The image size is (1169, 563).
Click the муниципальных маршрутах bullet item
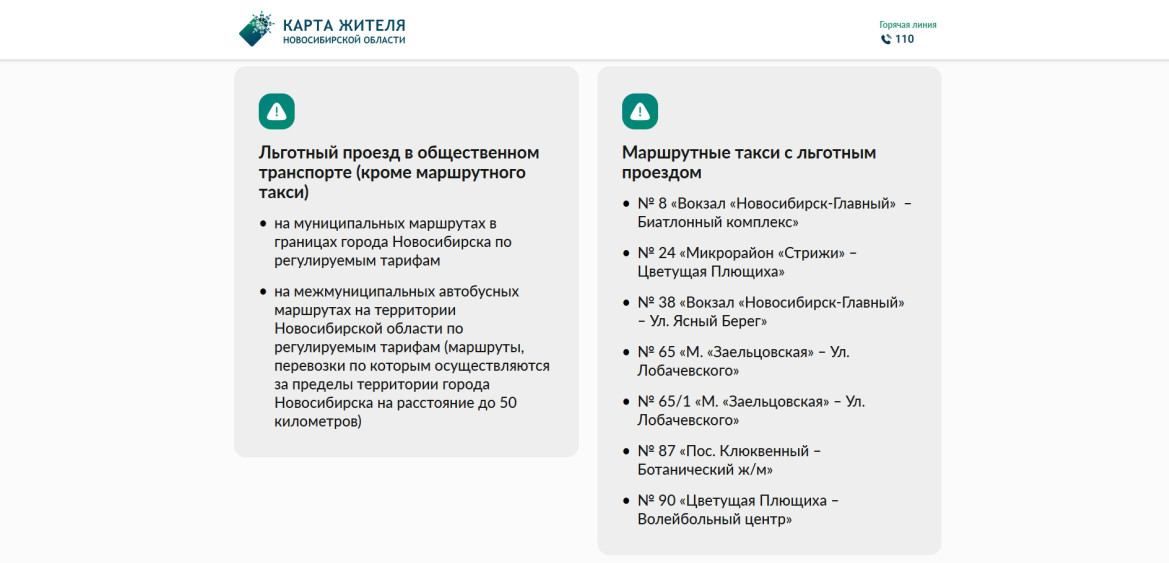[x=393, y=242]
